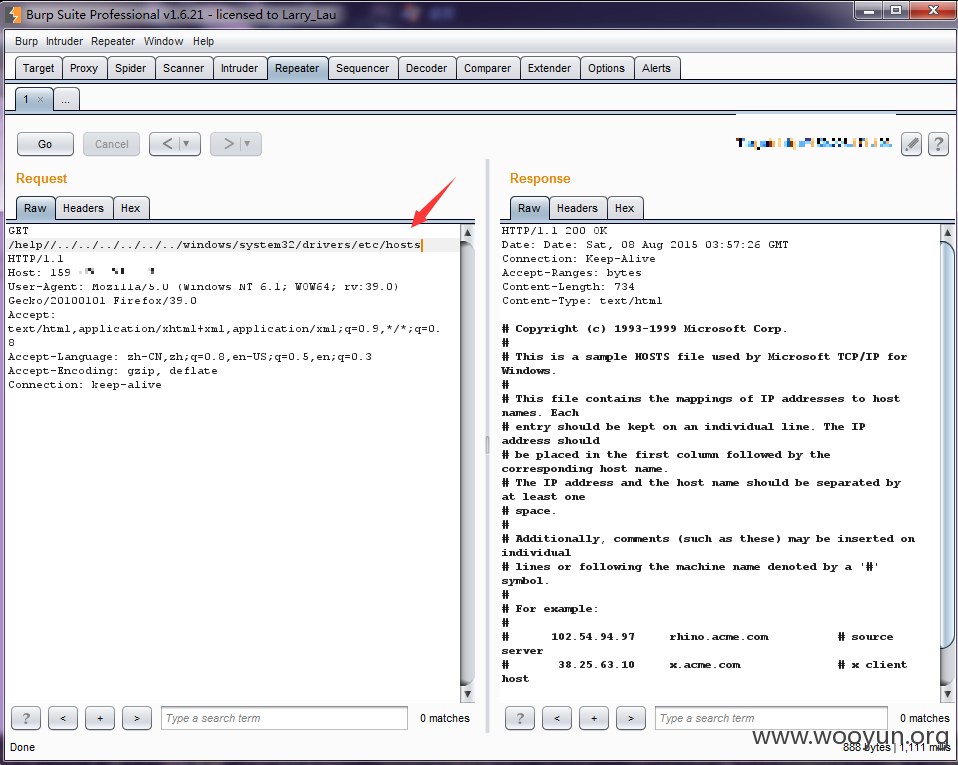Screen dimensions: 958x765
Task: Click the response search term field
Action: [771, 718]
